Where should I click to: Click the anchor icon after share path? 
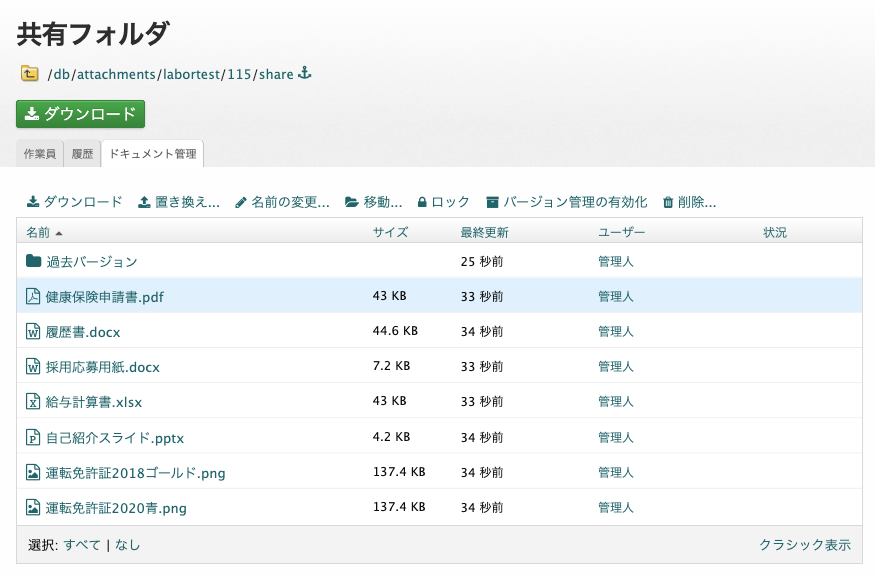coord(306,73)
